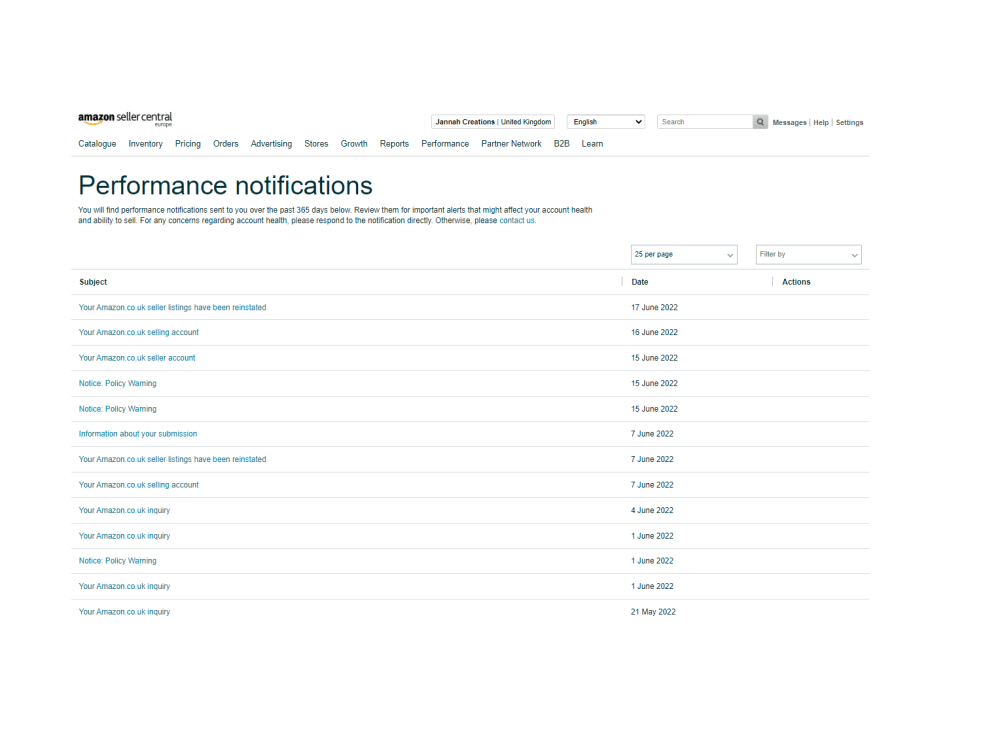Open the Learn menu
The image size is (1000, 750).
(x=592, y=144)
